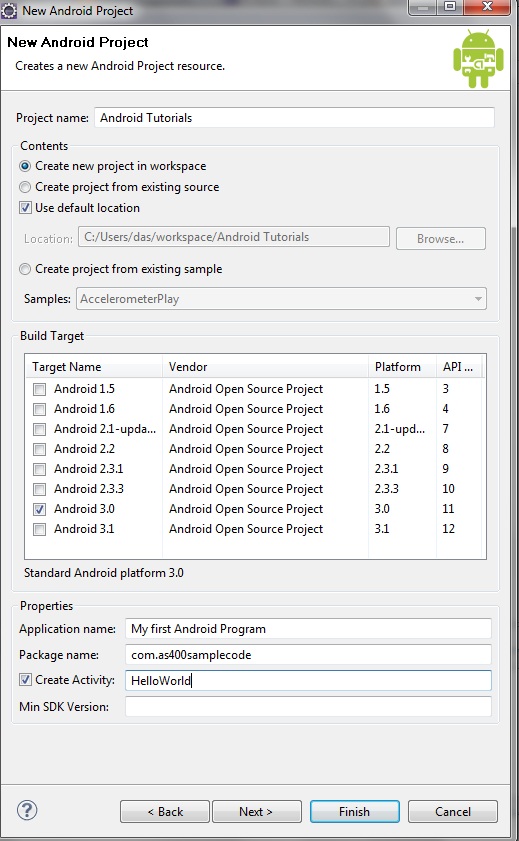Click the Platform column header

click(x=402, y=367)
